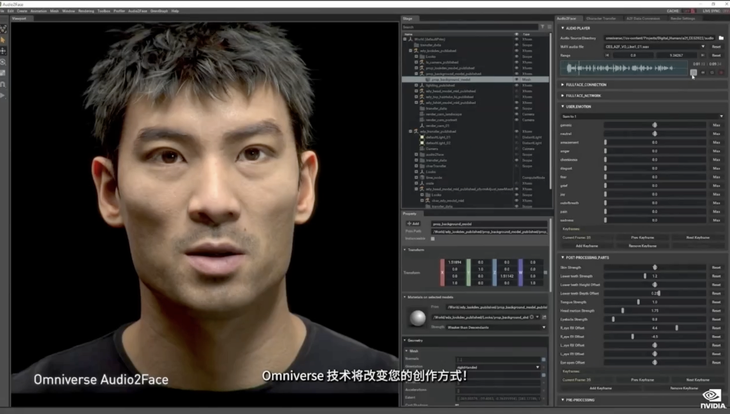Open the Create menu
730x414 pixels.
pos(22,11)
